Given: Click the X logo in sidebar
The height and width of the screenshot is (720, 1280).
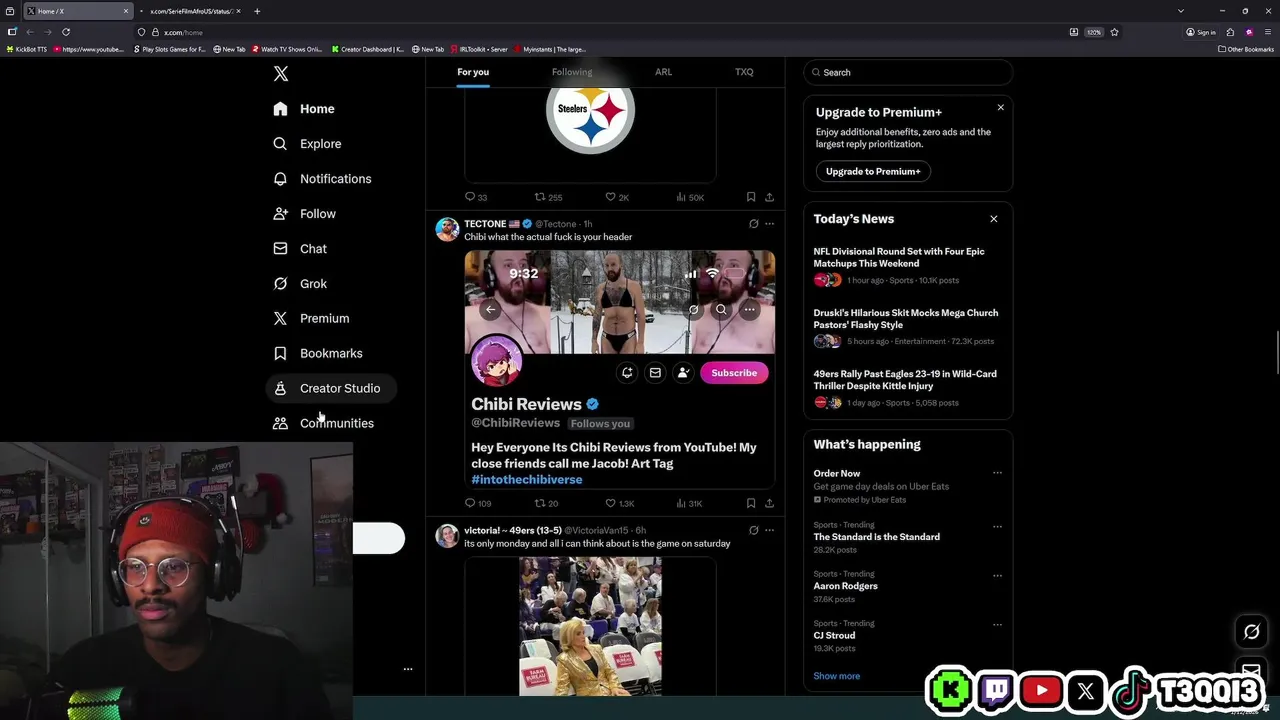Looking at the screenshot, I should pyautogui.click(x=281, y=74).
